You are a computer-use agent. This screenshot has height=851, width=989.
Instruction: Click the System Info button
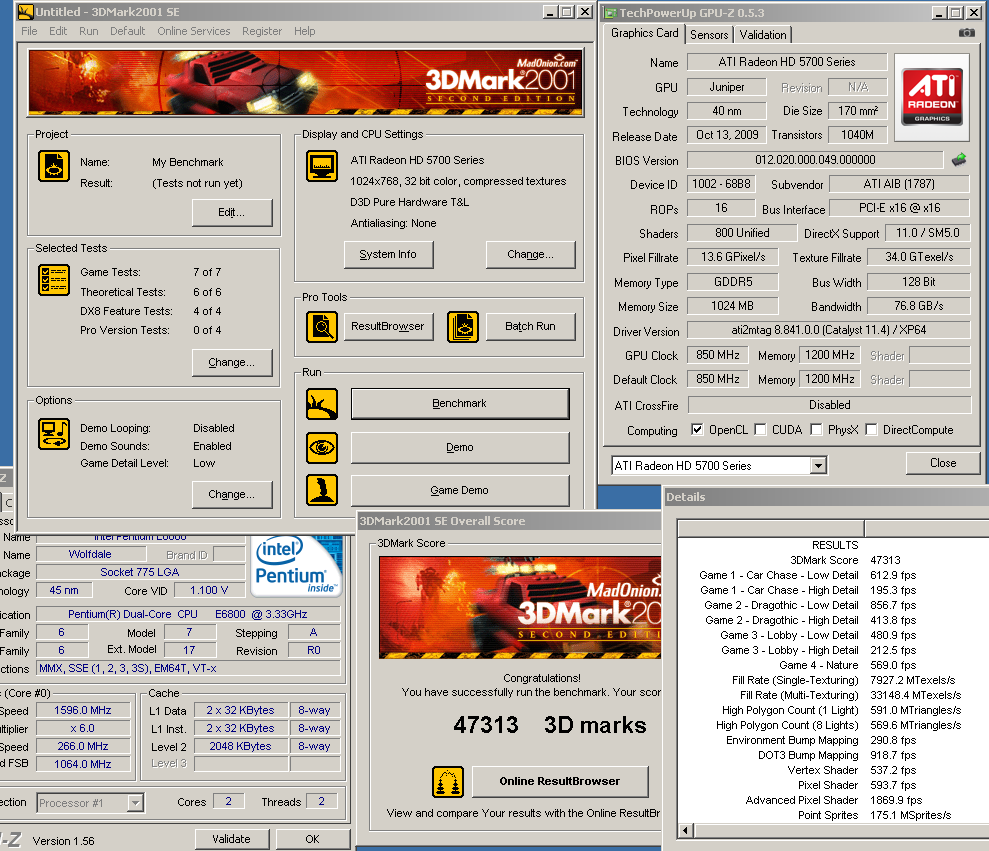388,254
